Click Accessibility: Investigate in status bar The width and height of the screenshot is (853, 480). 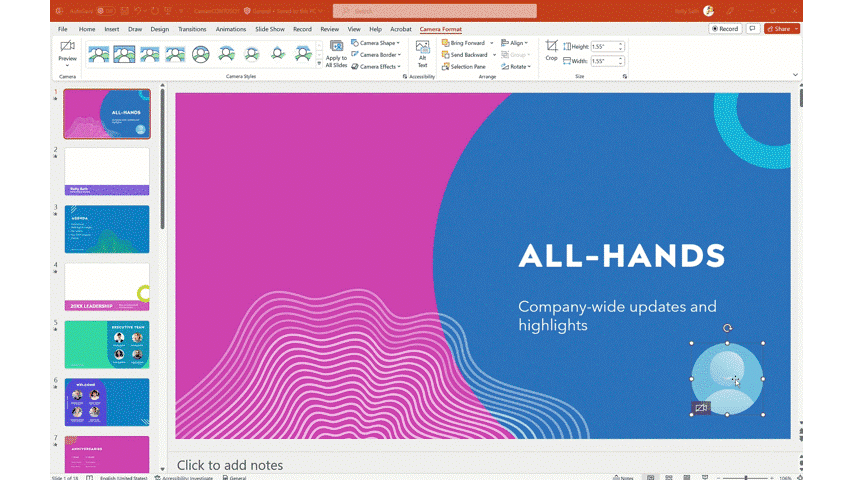(184, 478)
